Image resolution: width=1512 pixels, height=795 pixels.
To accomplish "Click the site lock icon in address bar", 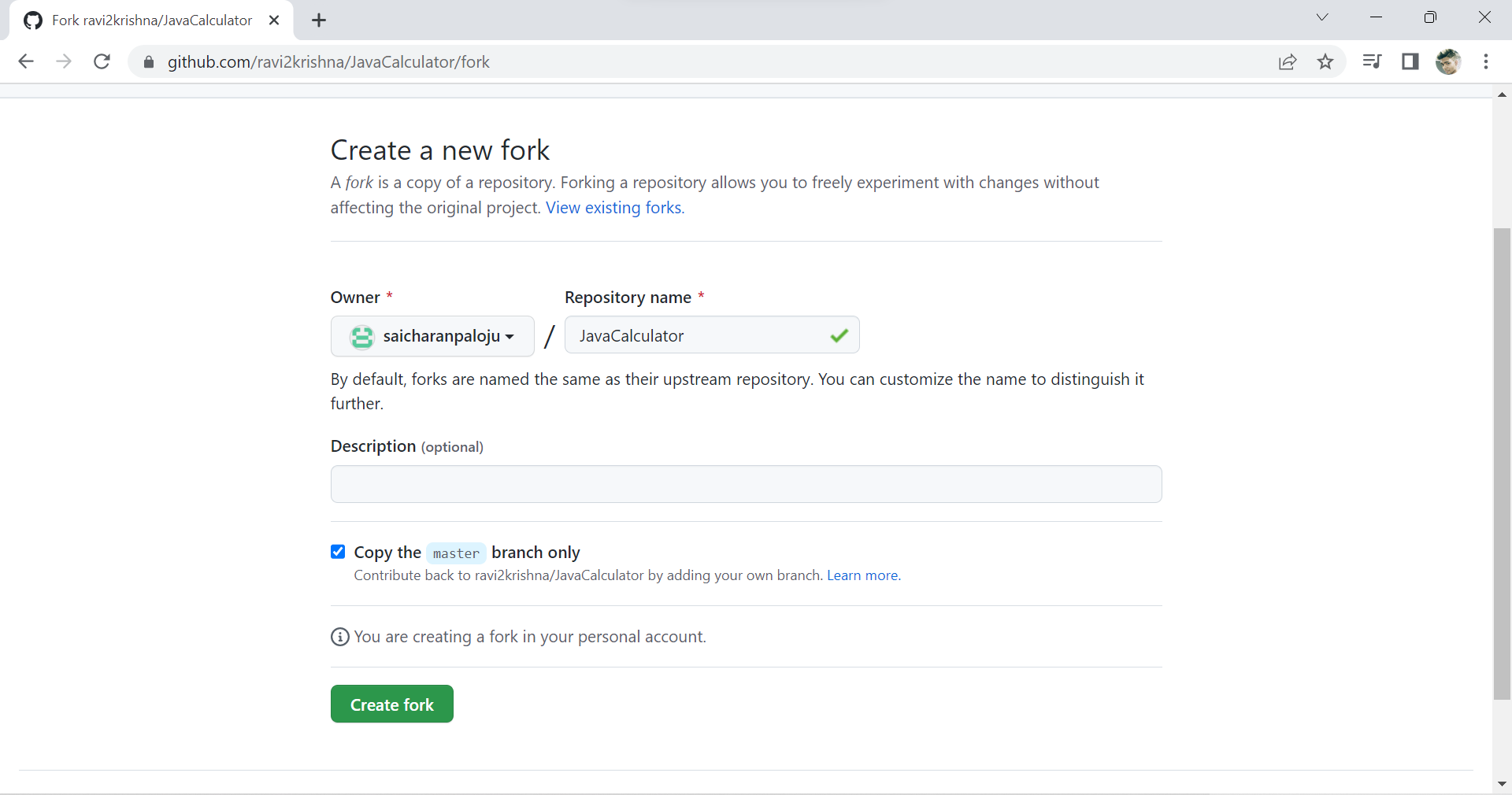I will (x=149, y=62).
